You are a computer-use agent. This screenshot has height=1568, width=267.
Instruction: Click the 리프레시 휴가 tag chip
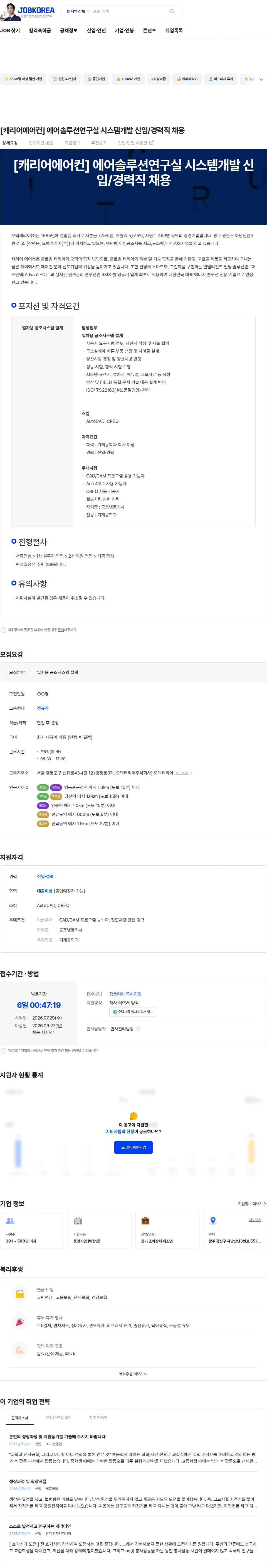click(x=221, y=79)
